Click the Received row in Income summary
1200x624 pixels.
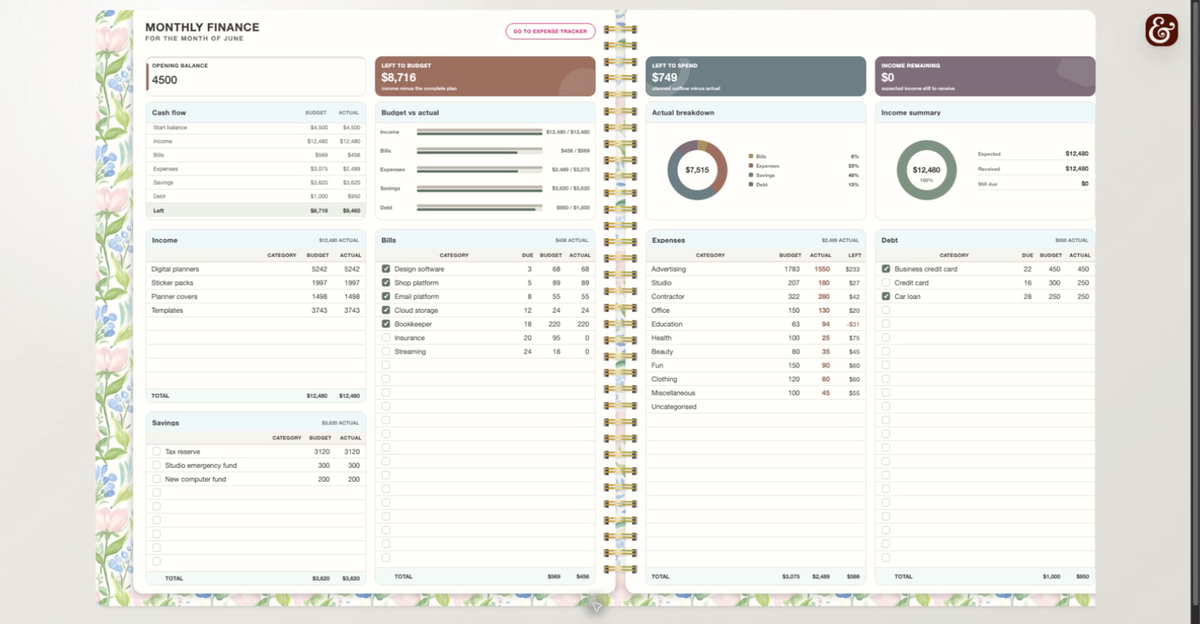tap(1033, 169)
